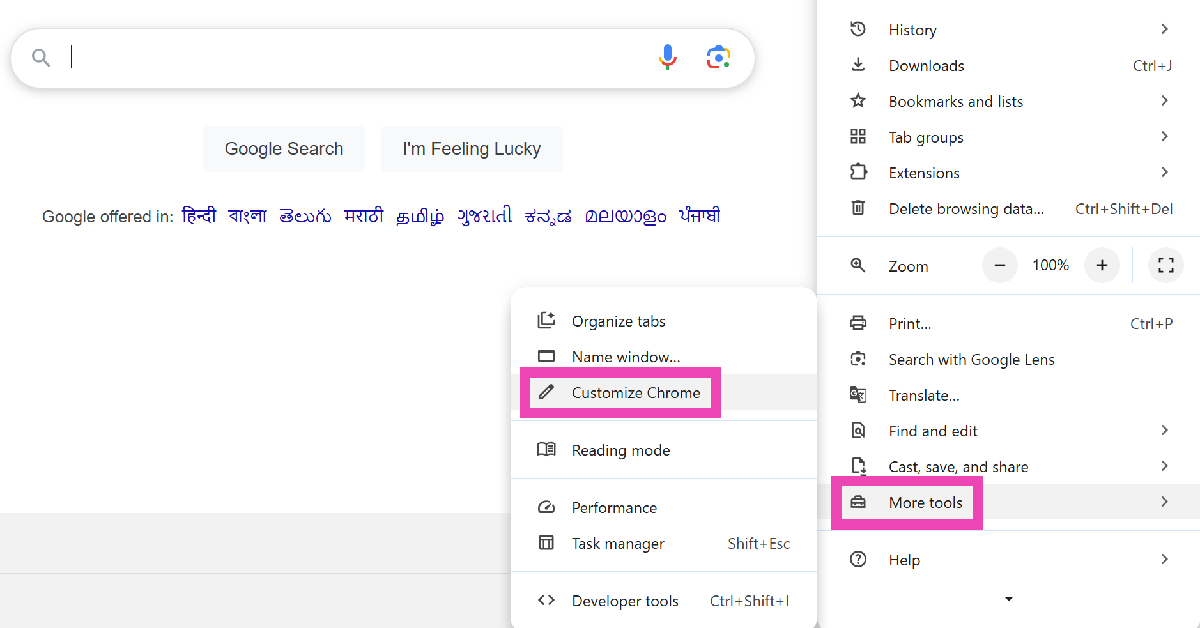Expand the Cast, save, and share arrow
1200x628 pixels.
tap(1164, 466)
